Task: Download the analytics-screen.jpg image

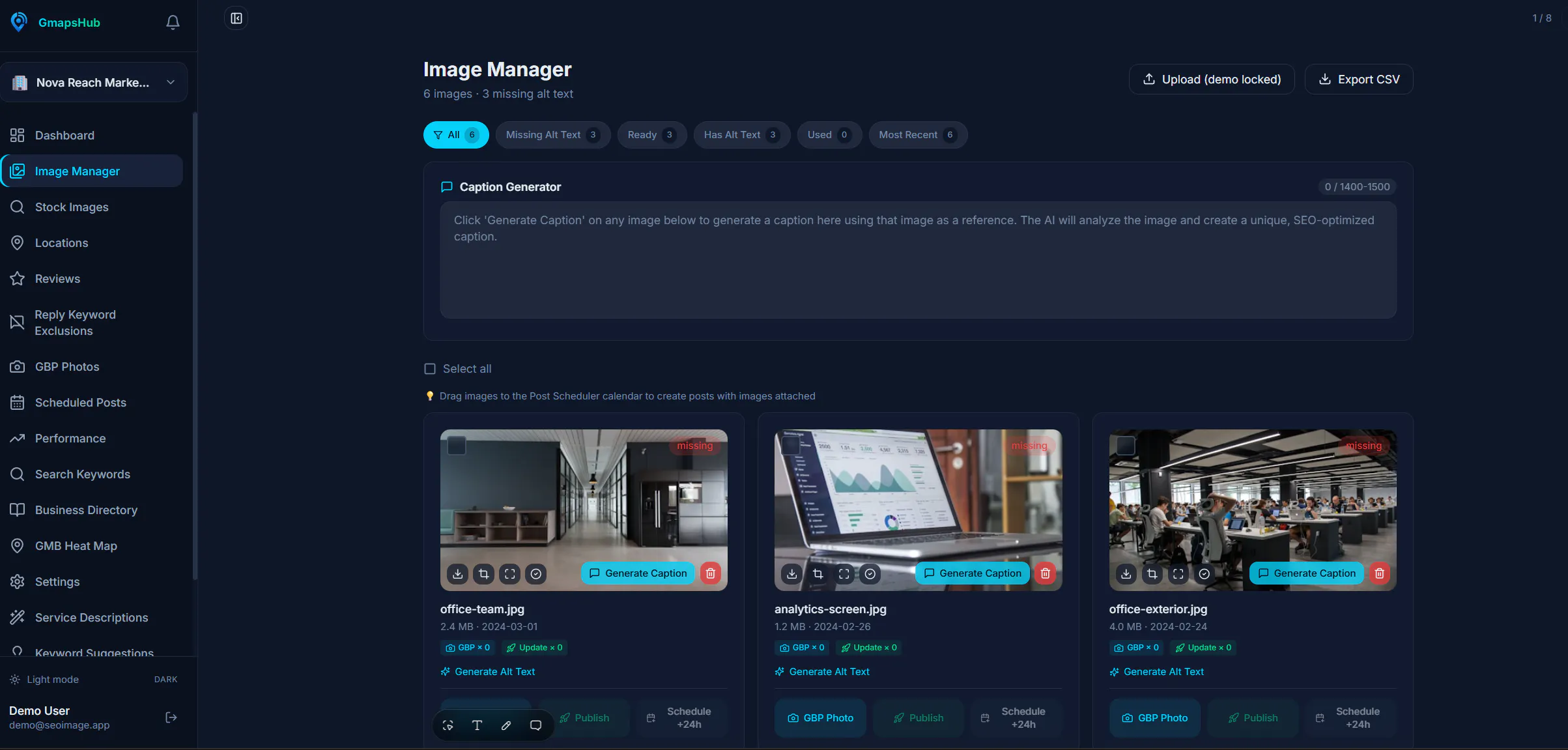Action: pos(792,573)
